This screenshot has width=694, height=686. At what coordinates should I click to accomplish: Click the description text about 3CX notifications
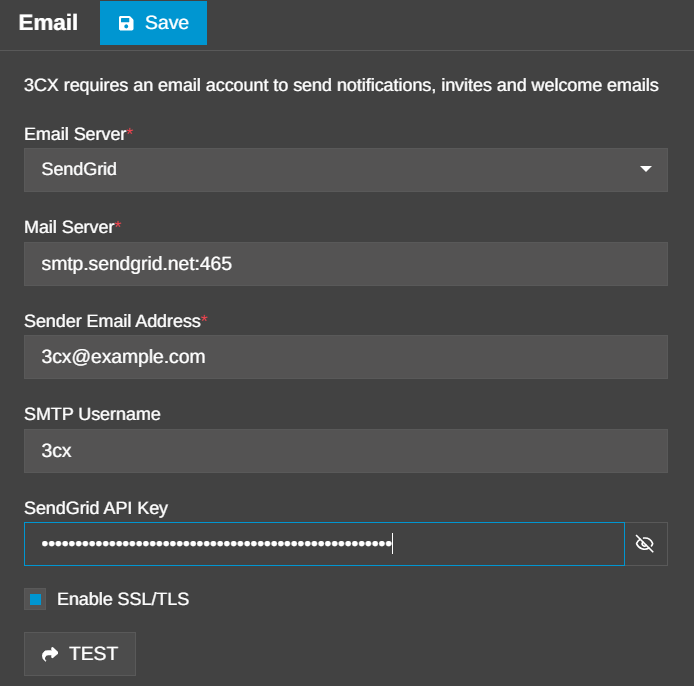click(x=341, y=85)
